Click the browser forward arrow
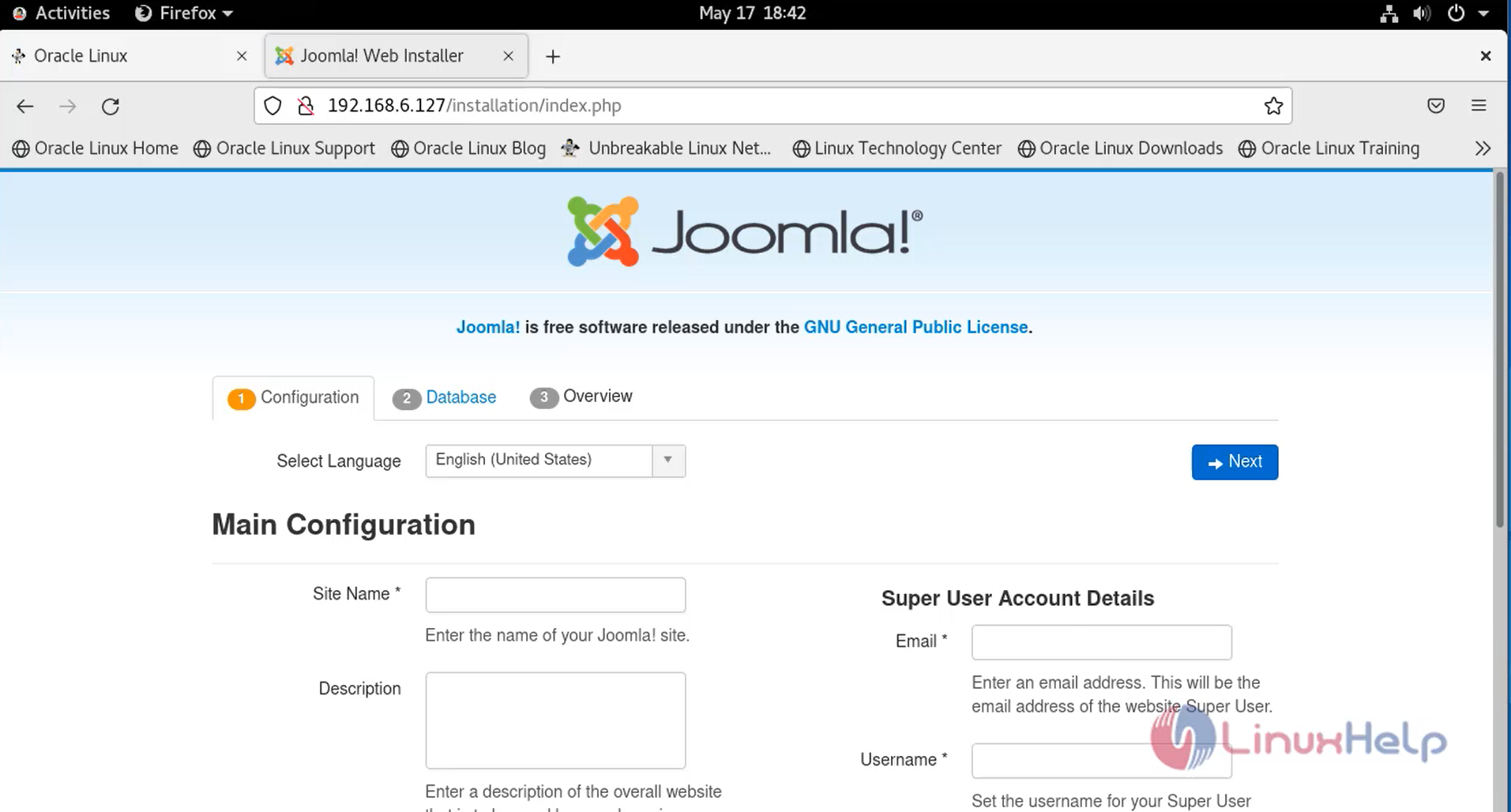Viewport: 1511px width, 812px height. tap(68, 106)
